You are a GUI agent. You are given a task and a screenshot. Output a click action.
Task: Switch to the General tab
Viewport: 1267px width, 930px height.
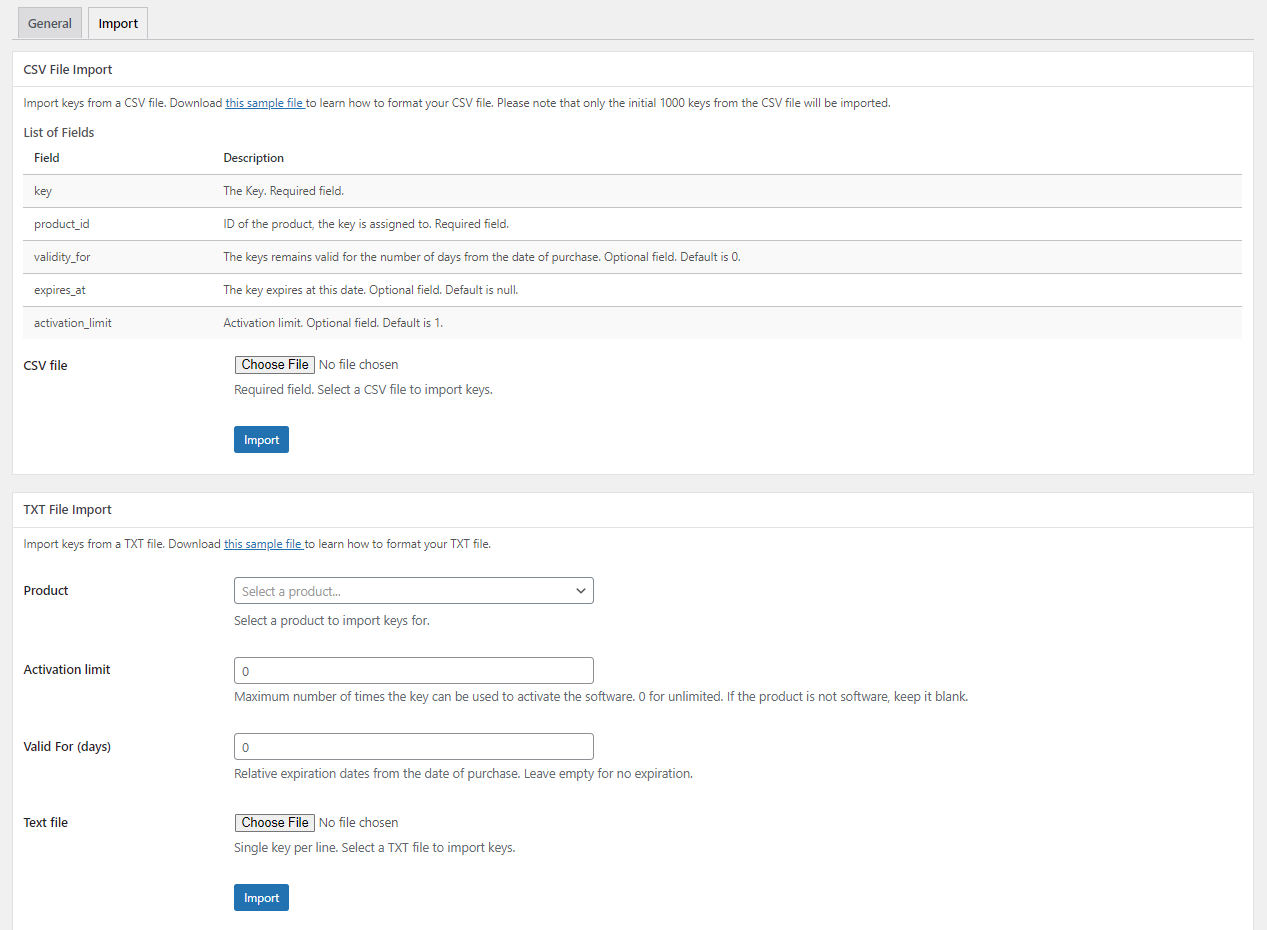point(50,23)
